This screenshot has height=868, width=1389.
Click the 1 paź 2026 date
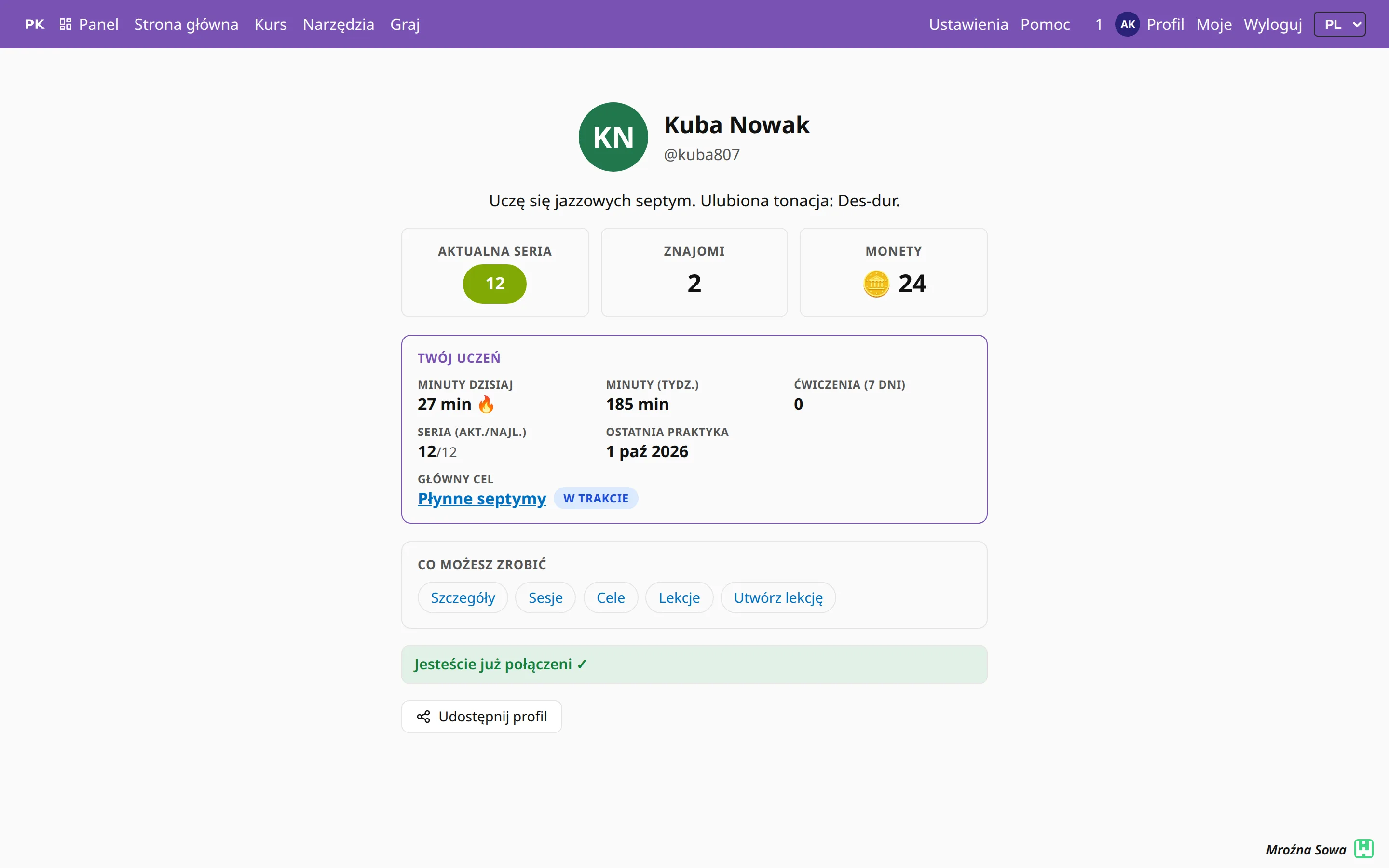[647, 452]
